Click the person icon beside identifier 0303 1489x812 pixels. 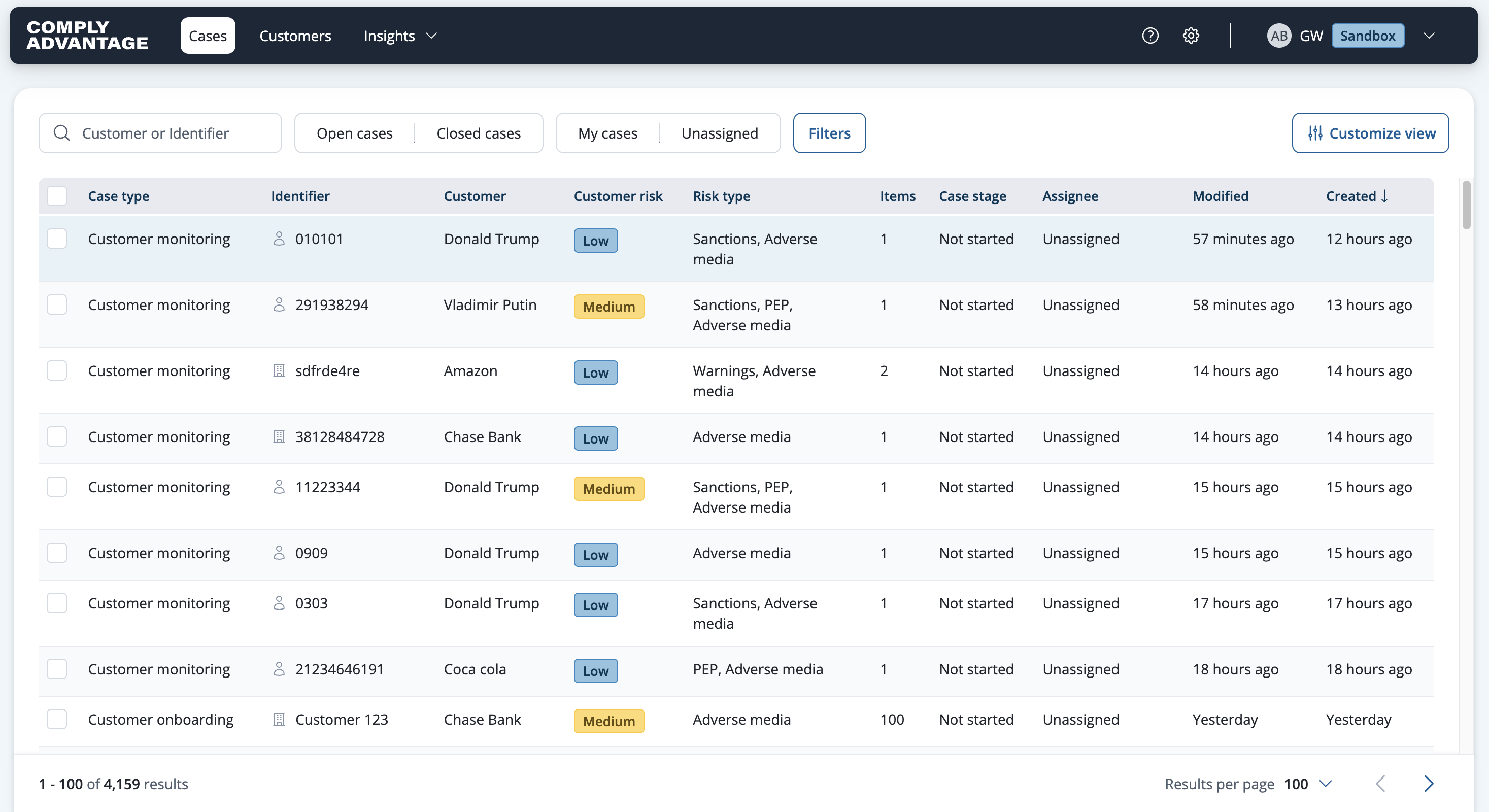279,603
